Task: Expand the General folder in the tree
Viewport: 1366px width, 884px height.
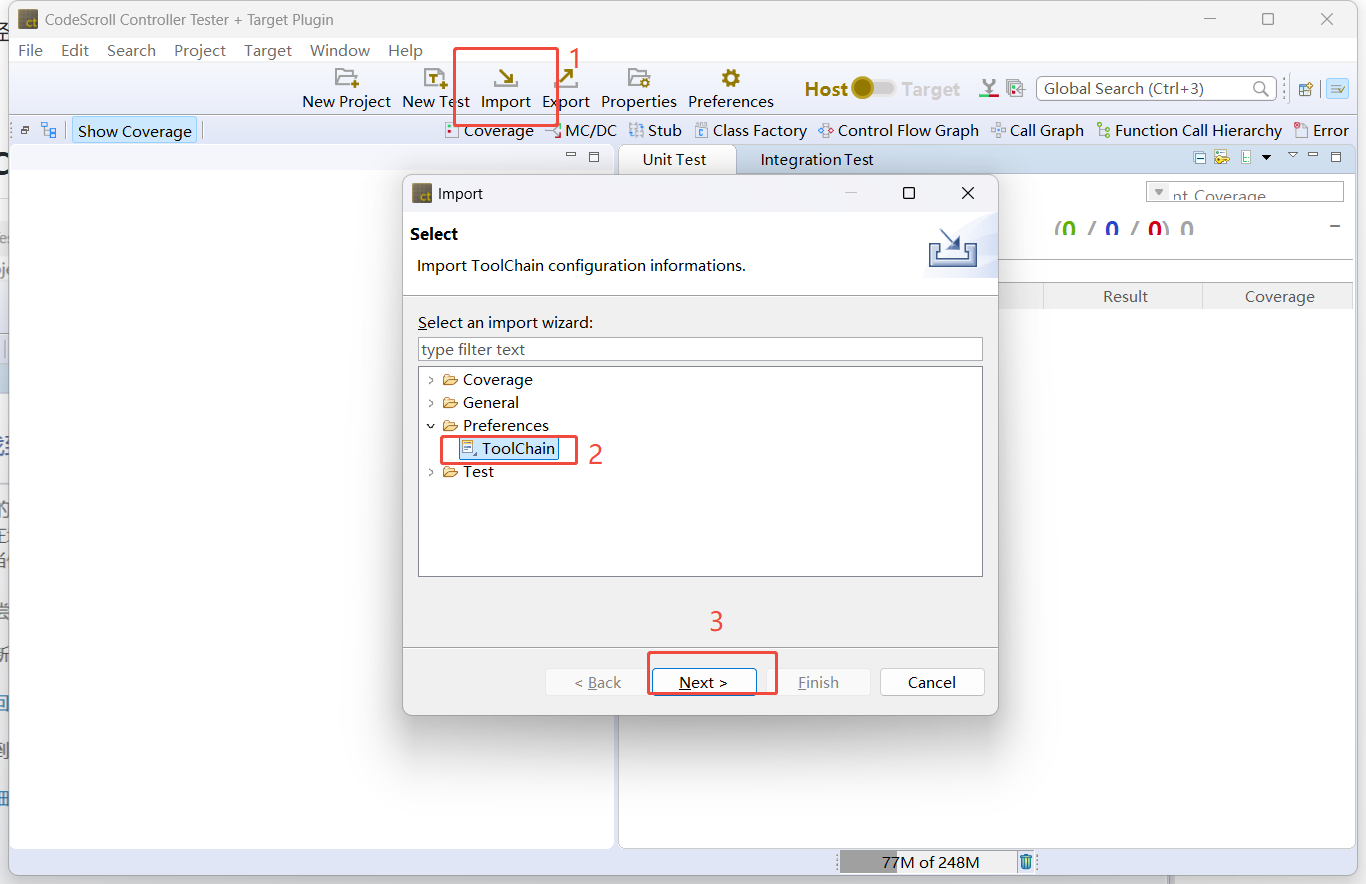Action: tap(431, 403)
